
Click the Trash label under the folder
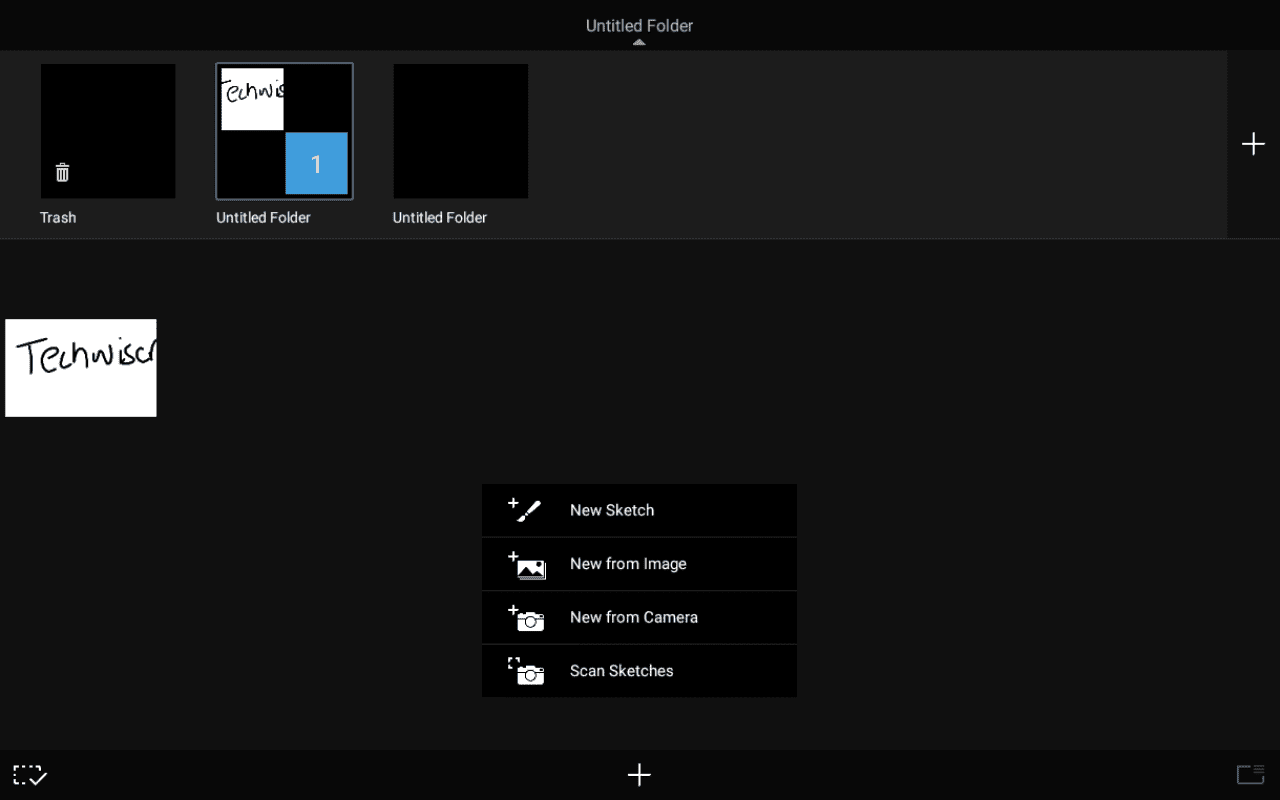(58, 217)
